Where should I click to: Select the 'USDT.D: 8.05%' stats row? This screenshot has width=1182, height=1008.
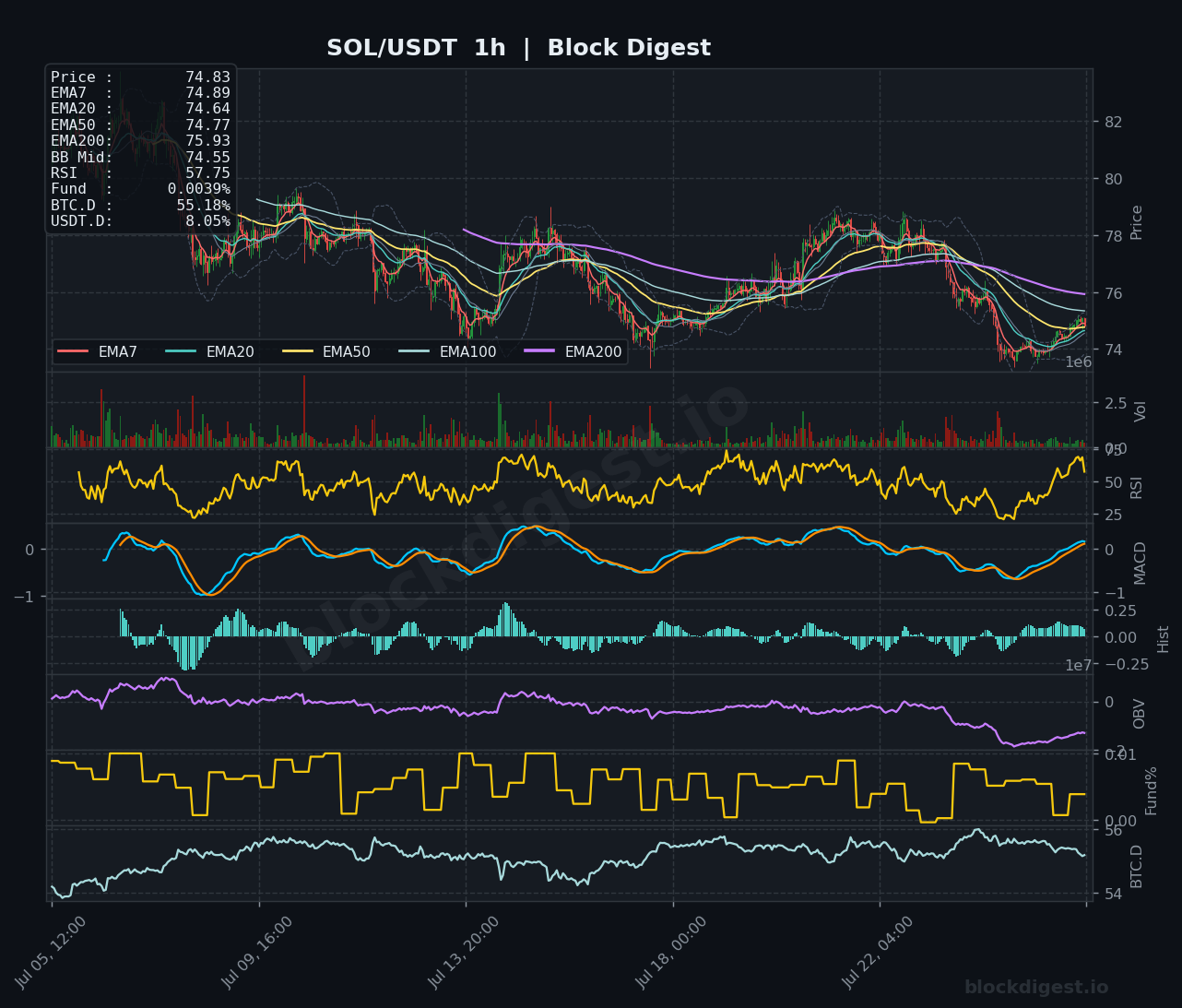140,221
